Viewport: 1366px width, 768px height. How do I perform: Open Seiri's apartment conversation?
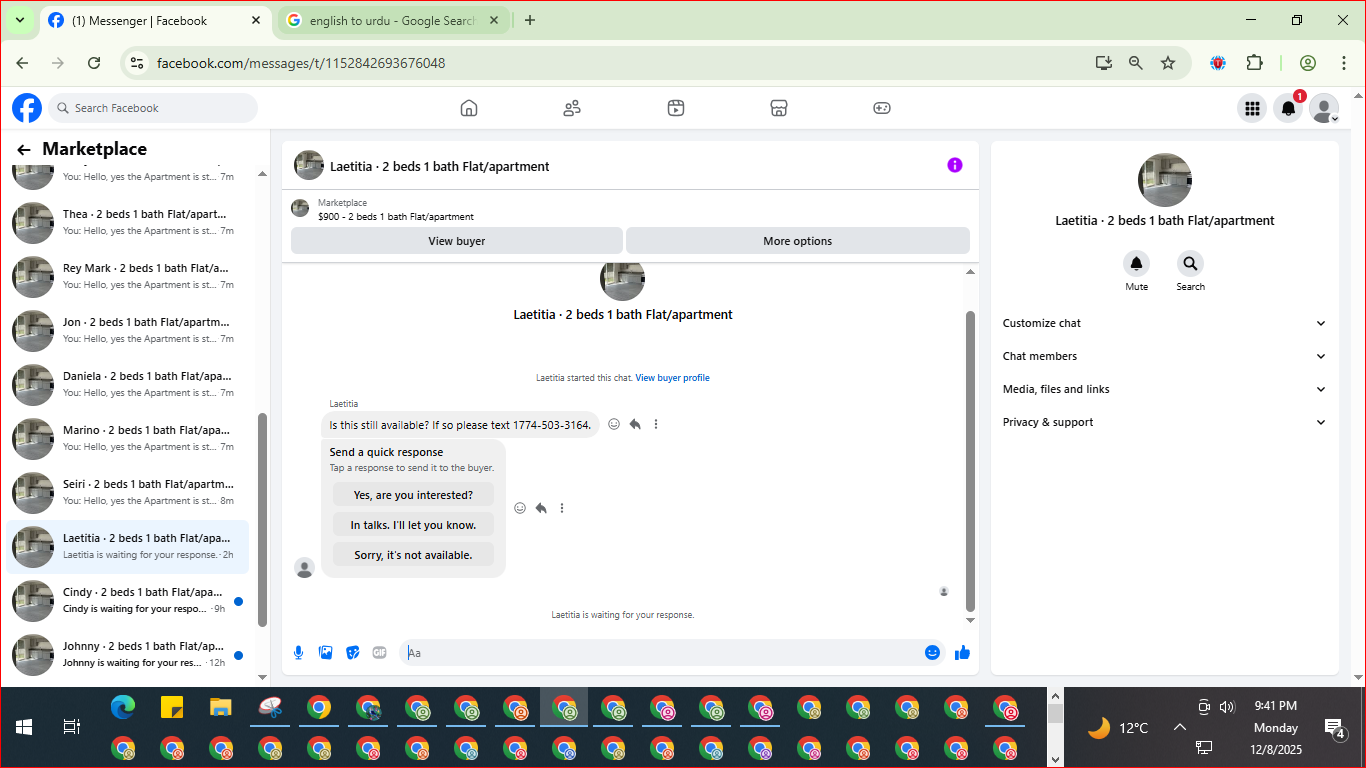128,492
